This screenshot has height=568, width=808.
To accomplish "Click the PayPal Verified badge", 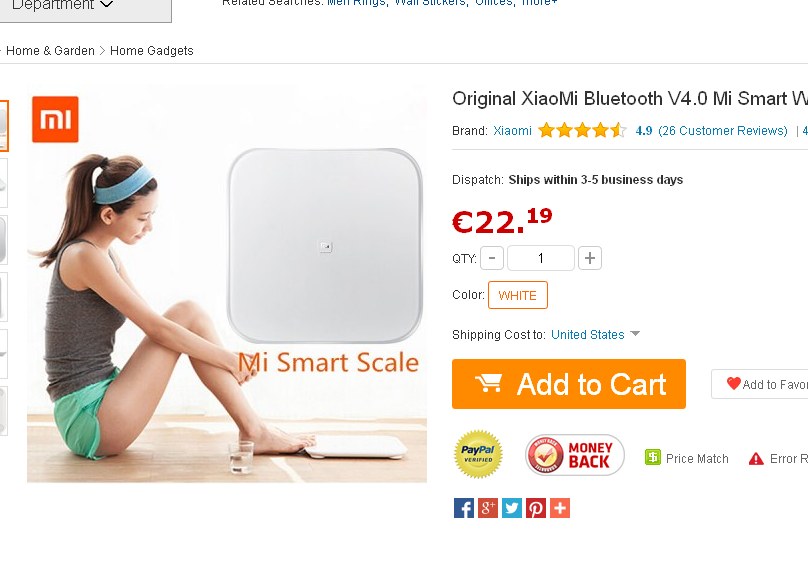I will pyautogui.click(x=478, y=454).
